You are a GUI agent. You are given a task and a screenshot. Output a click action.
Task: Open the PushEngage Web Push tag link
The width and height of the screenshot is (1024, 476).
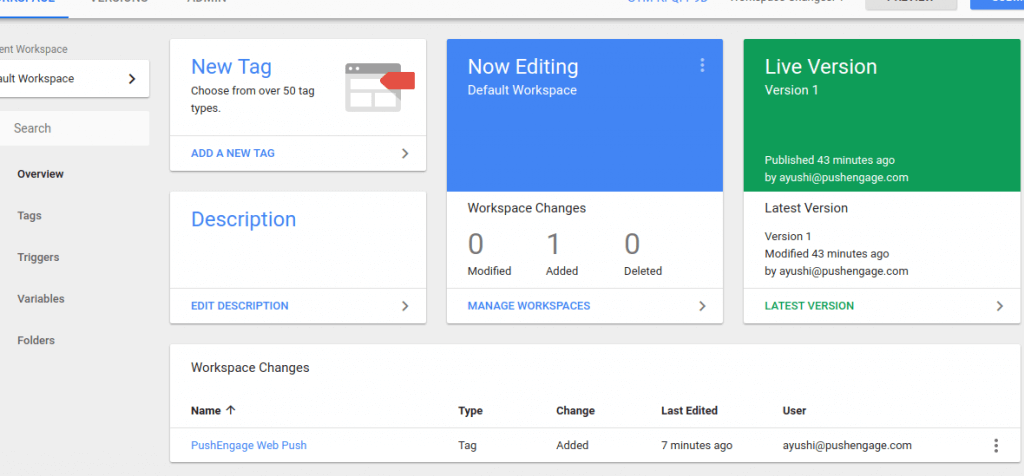coord(249,445)
